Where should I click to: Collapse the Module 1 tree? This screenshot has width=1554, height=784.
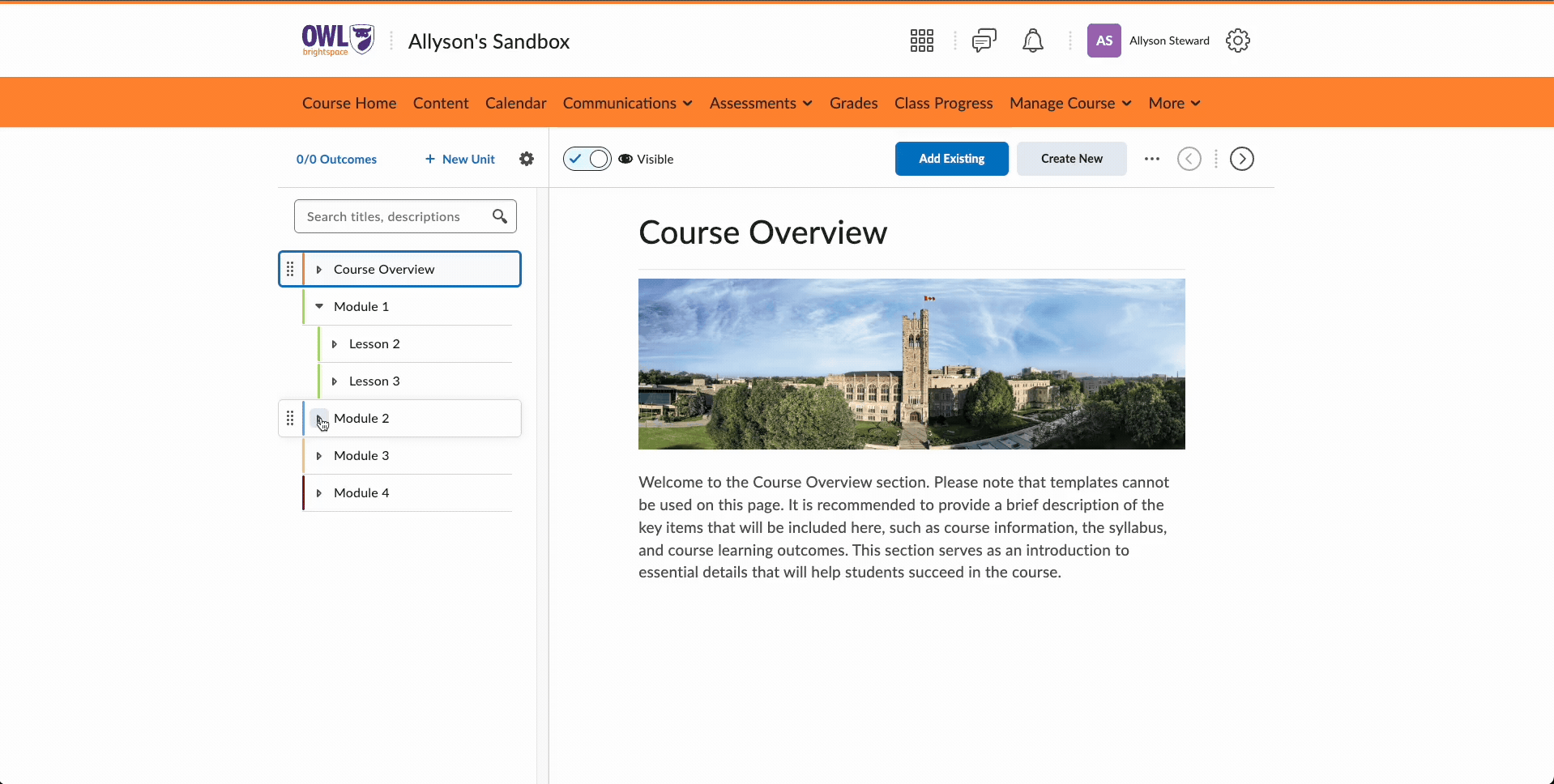[x=319, y=306]
